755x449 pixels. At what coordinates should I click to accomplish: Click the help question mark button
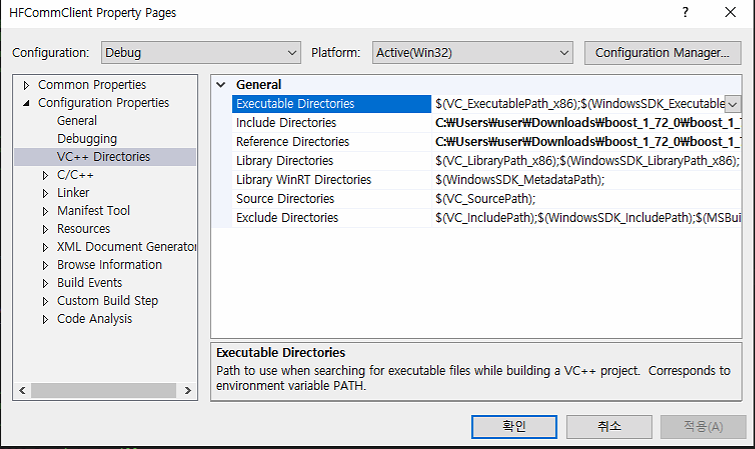click(685, 13)
